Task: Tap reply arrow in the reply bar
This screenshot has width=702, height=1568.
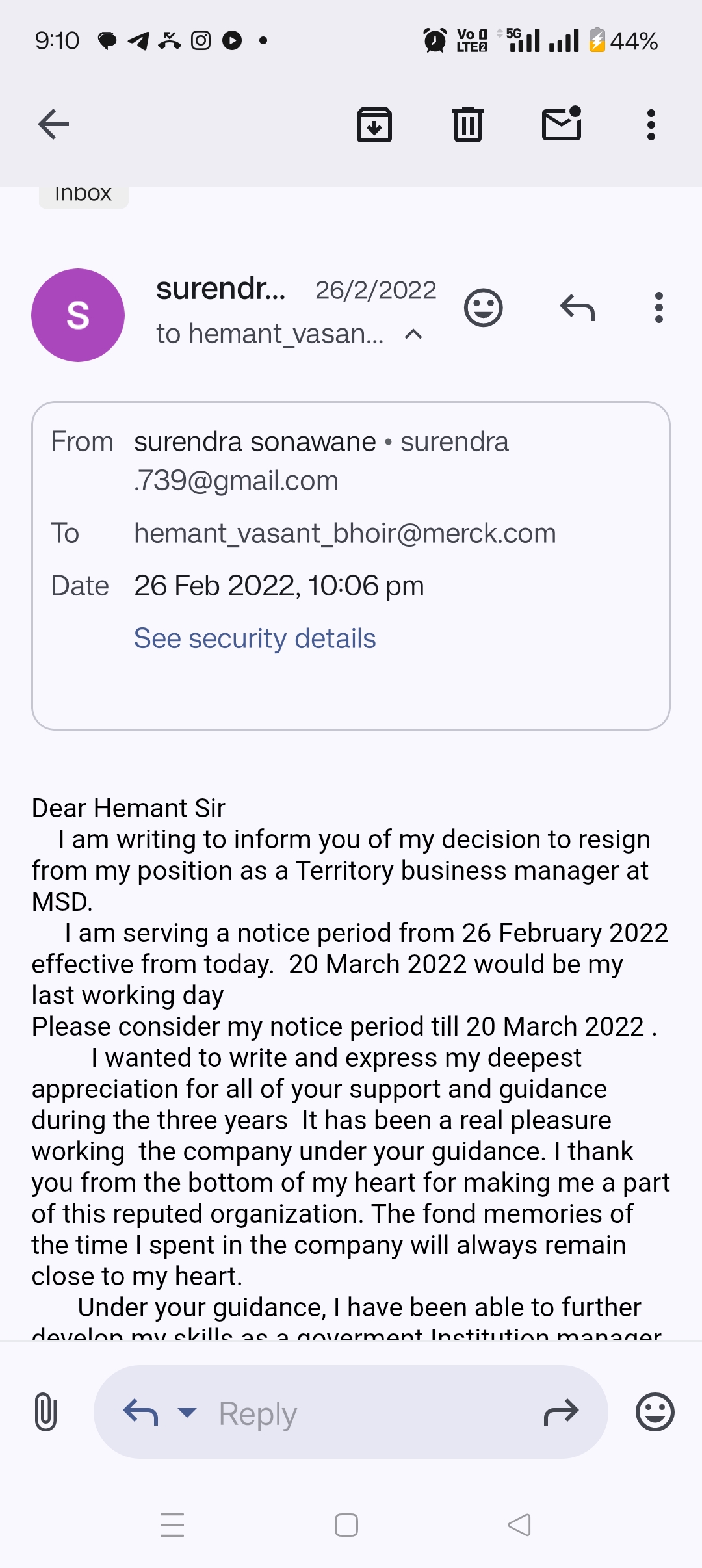Action: pyautogui.click(x=141, y=1412)
